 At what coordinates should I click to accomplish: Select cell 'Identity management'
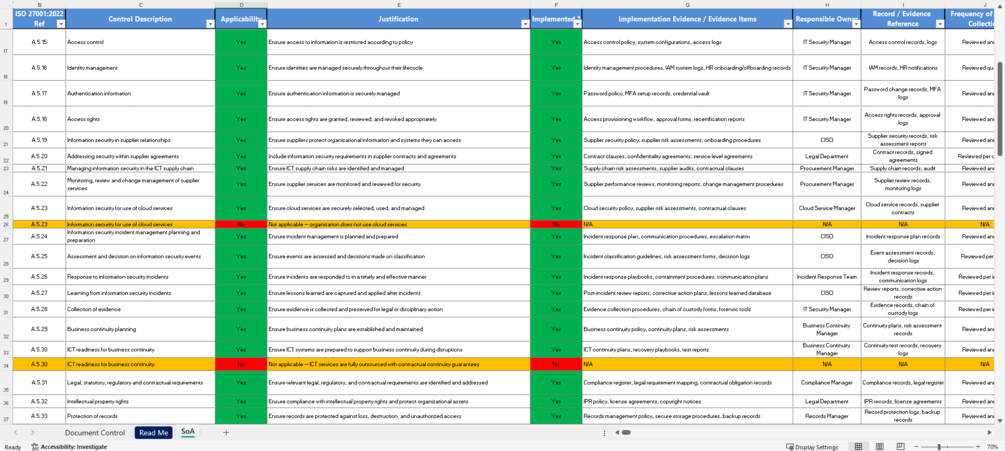click(140, 68)
